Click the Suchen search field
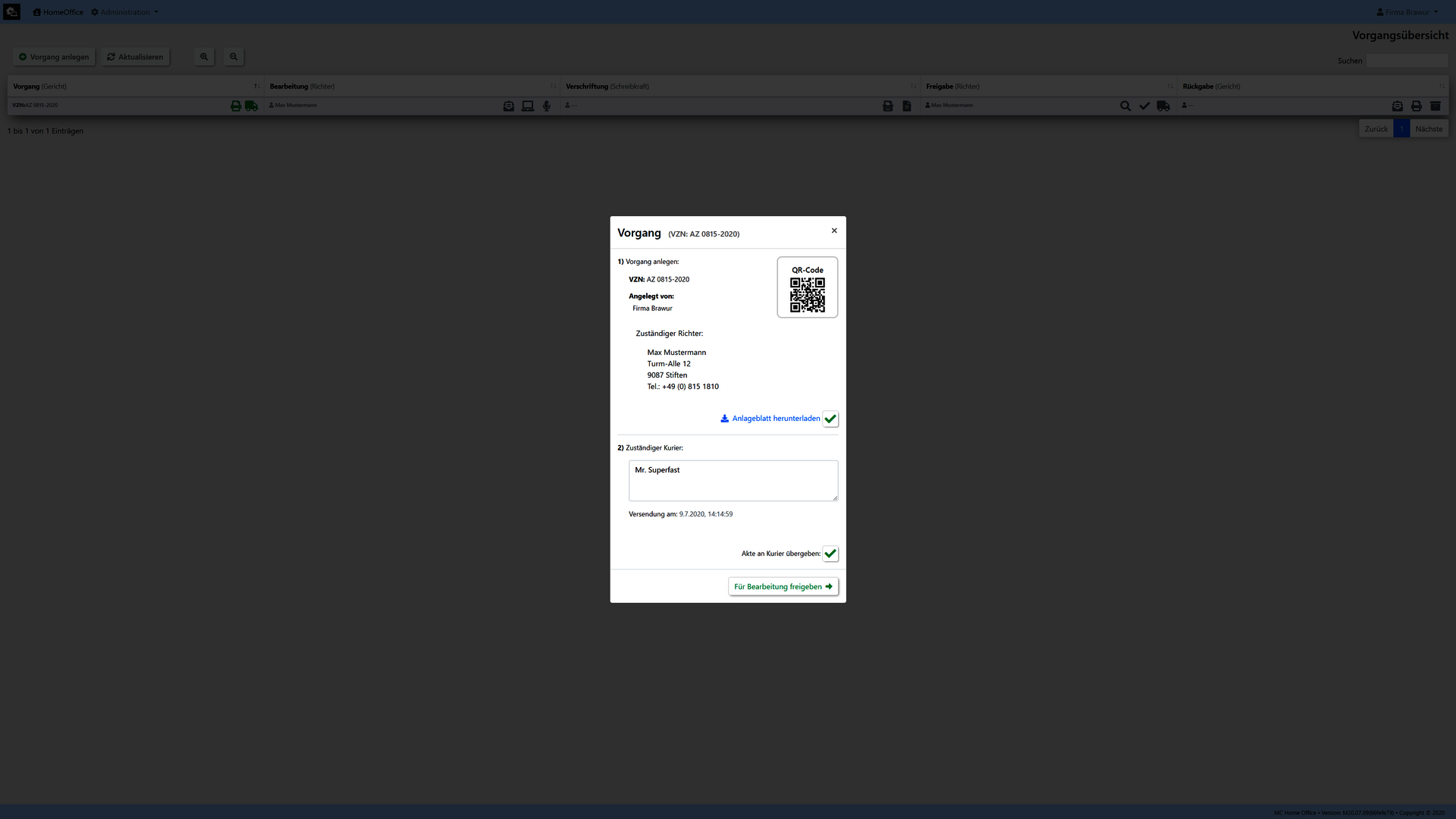The height and width of the screenshot is (819, 1456). [1407, 61]
